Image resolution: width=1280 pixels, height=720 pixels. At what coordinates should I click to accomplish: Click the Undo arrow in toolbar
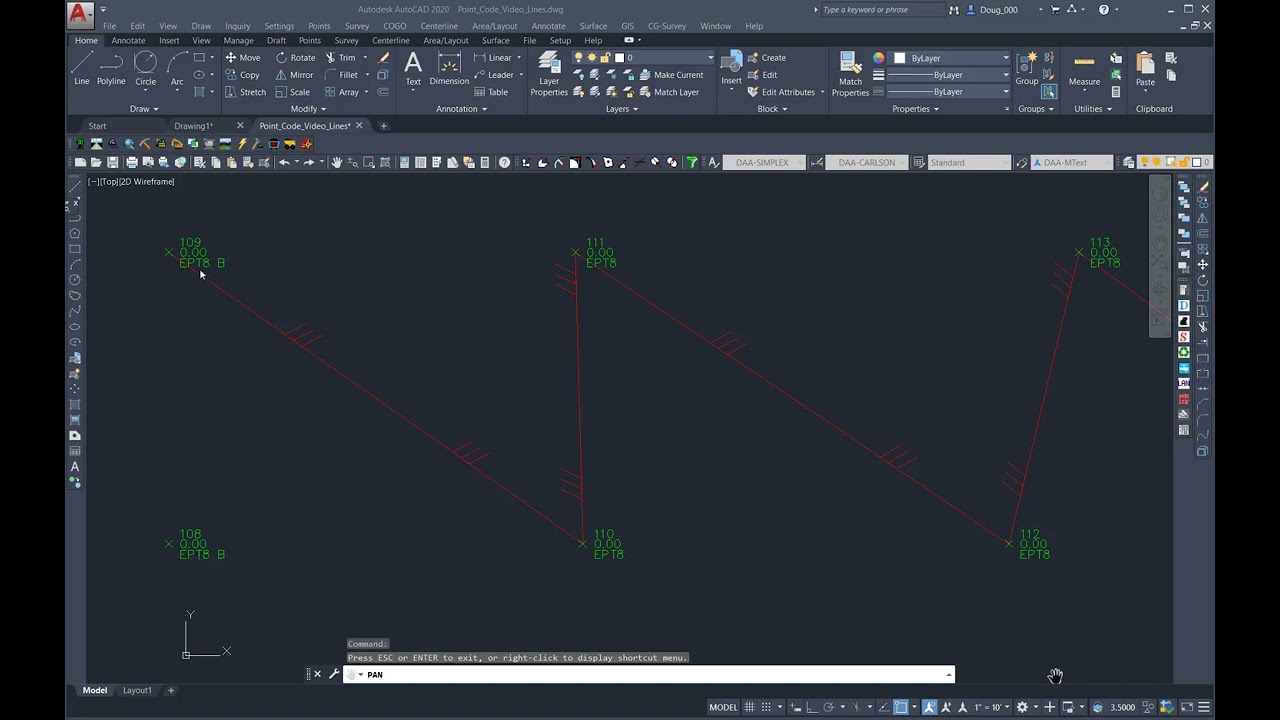285,162
